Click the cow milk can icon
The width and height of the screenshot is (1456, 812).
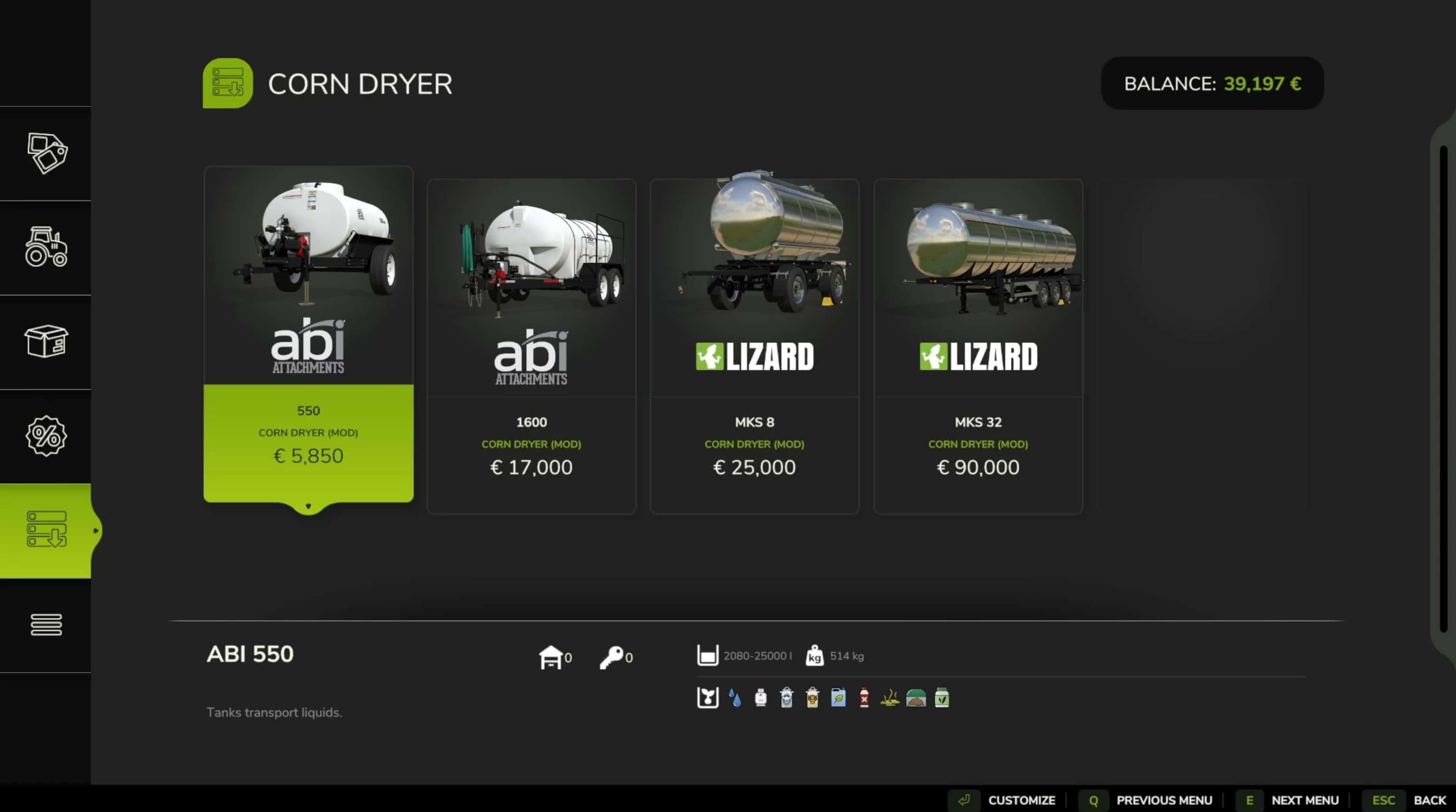click(x=786, y=699)
